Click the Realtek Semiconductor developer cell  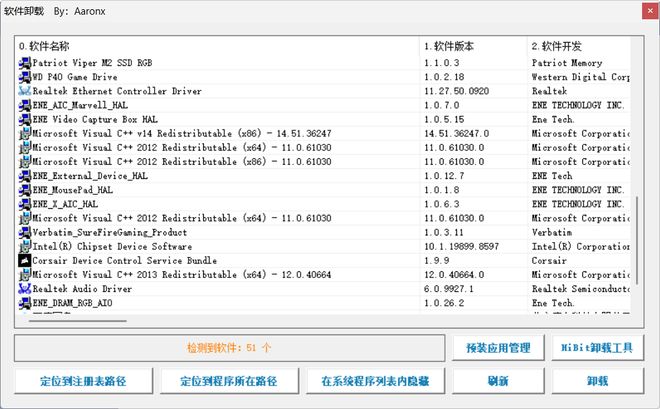(581, 289)
